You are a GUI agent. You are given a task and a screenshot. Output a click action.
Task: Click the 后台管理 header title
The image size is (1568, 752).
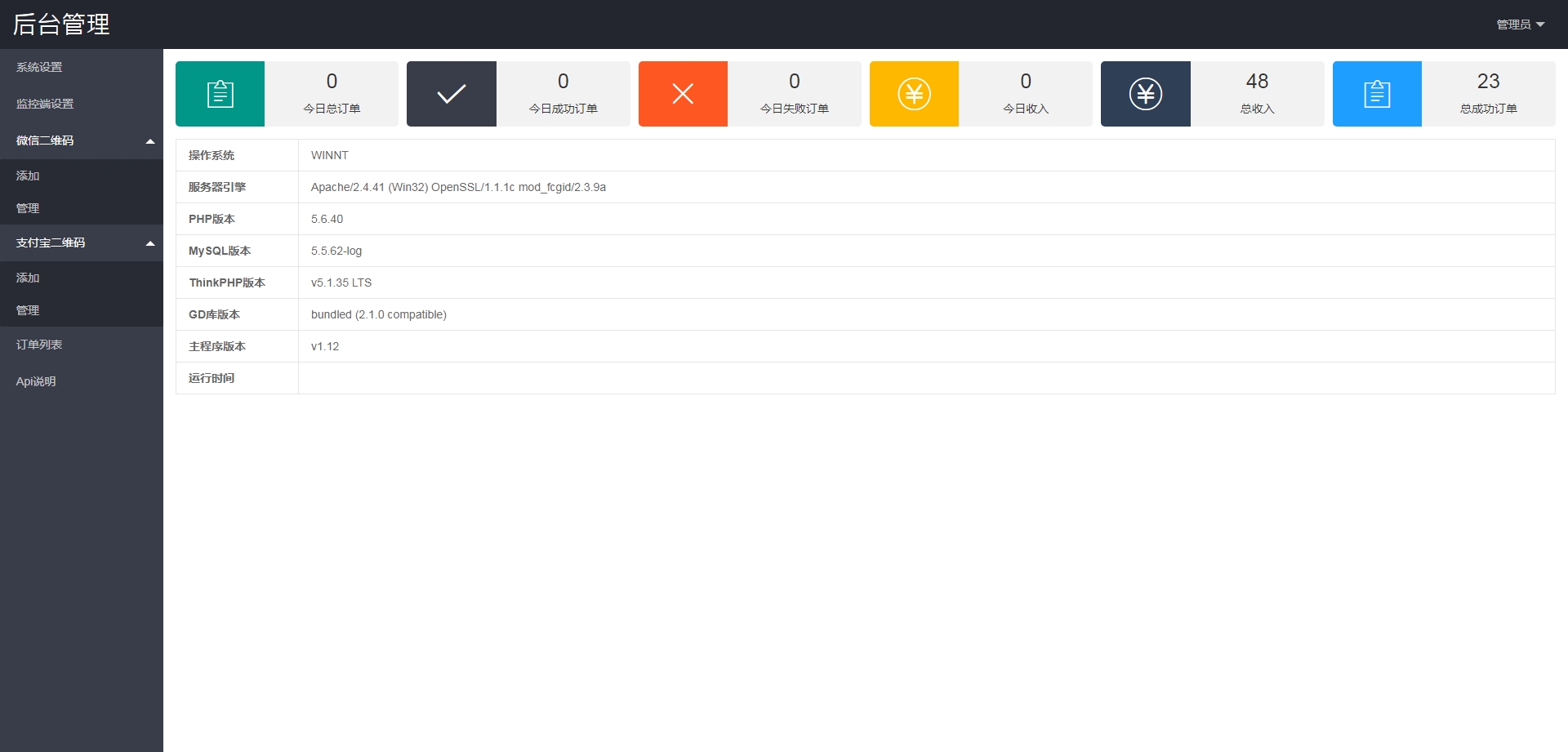point(61,24)
